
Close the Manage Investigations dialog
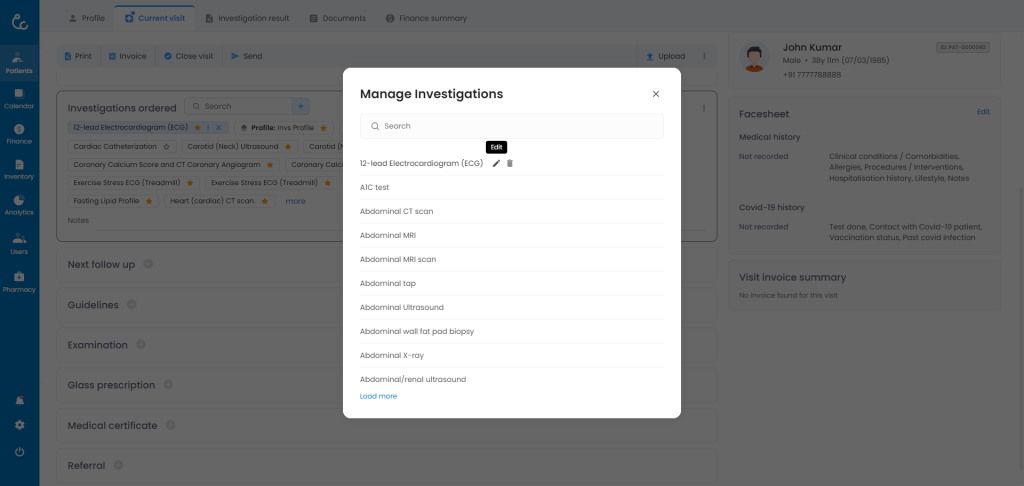coord(656,94)
